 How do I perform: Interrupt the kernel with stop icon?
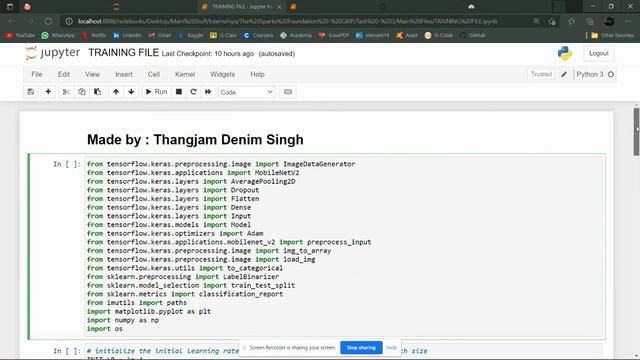[x=179, y=92]
